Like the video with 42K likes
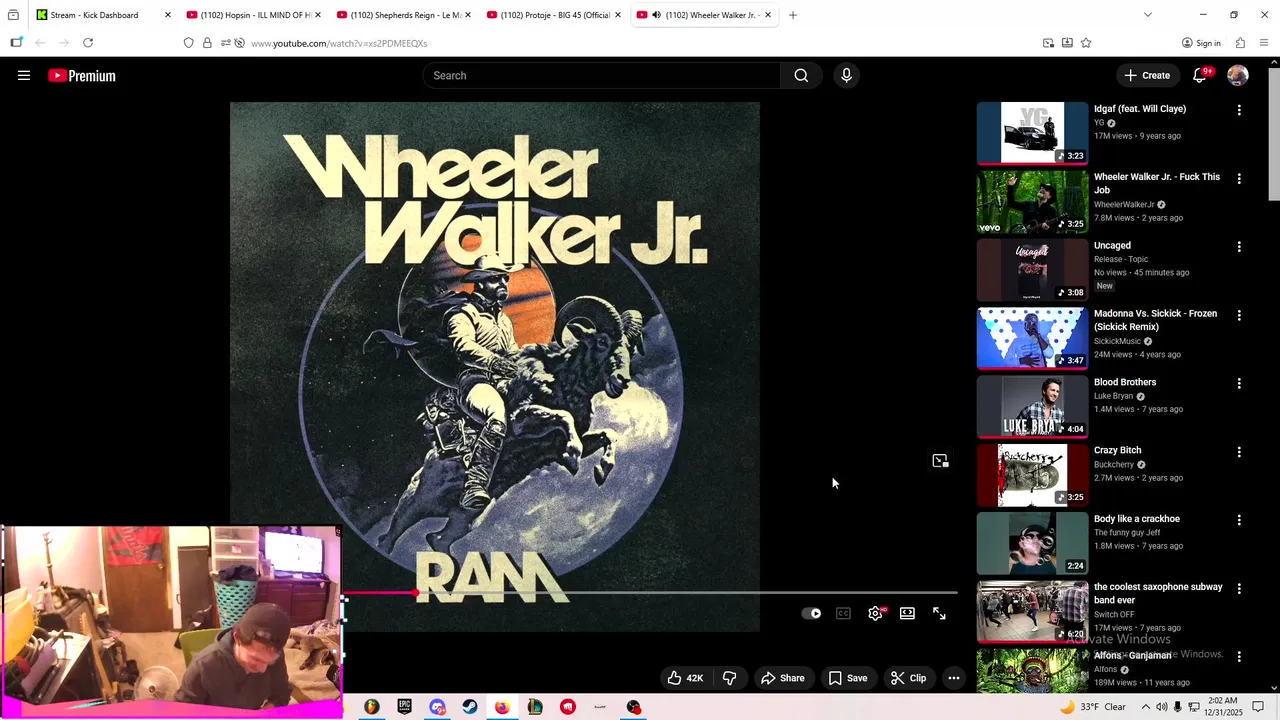The image size is (1280, 720). tap(686, 678)
